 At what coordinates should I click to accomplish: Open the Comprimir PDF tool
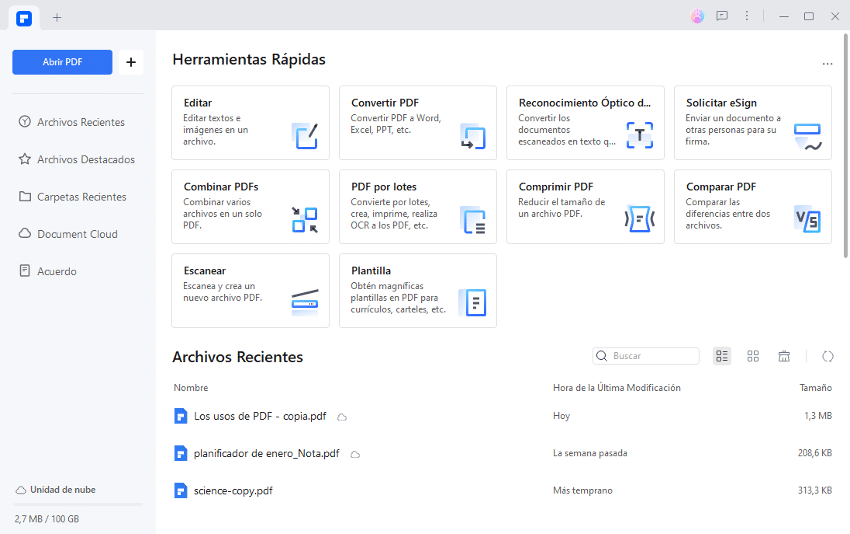tap(585, 206)
